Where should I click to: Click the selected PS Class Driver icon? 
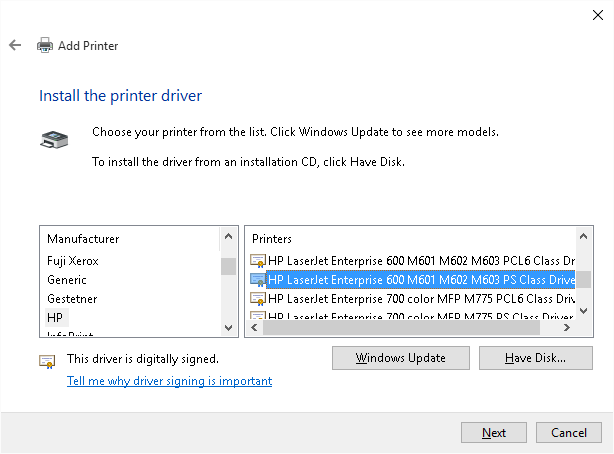[x=258, y=280]
